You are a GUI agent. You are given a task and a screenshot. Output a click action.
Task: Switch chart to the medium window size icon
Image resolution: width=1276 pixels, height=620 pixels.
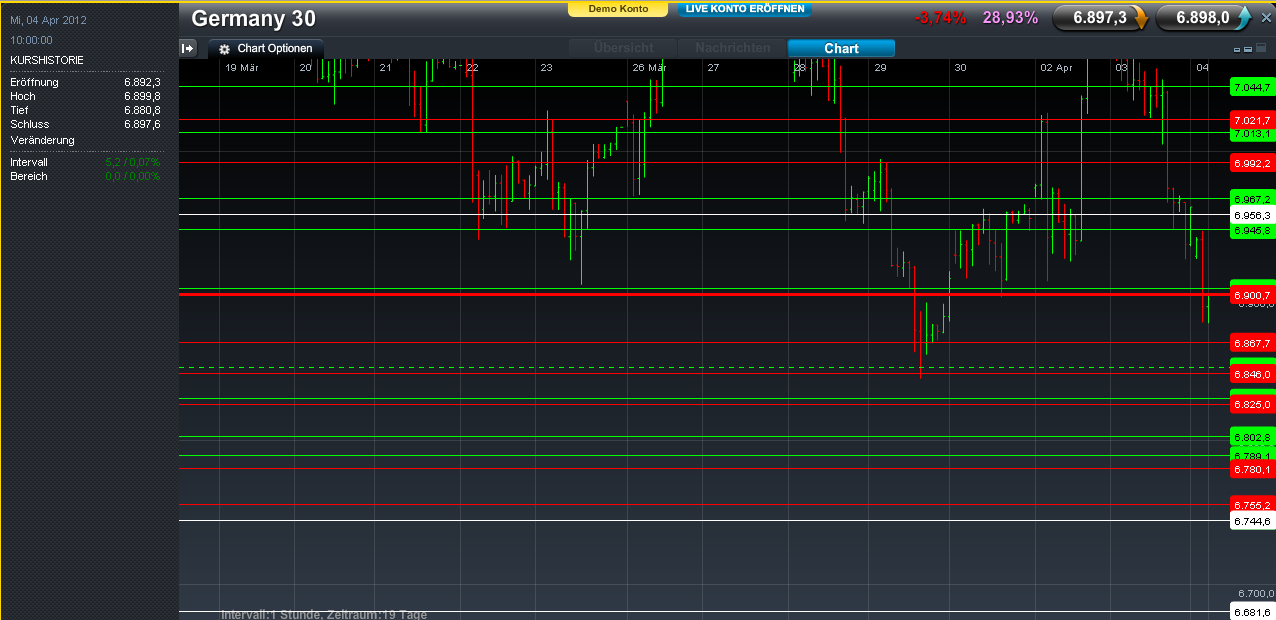[x=1247, y=49]
